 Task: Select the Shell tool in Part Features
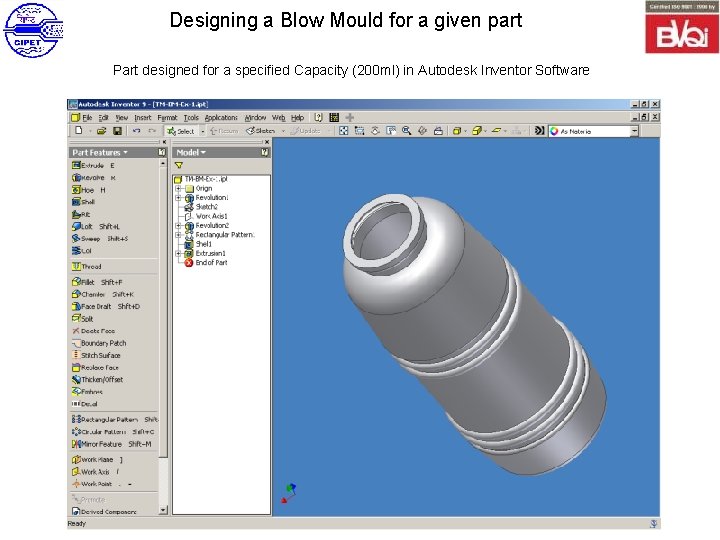[x=83, y=202]
